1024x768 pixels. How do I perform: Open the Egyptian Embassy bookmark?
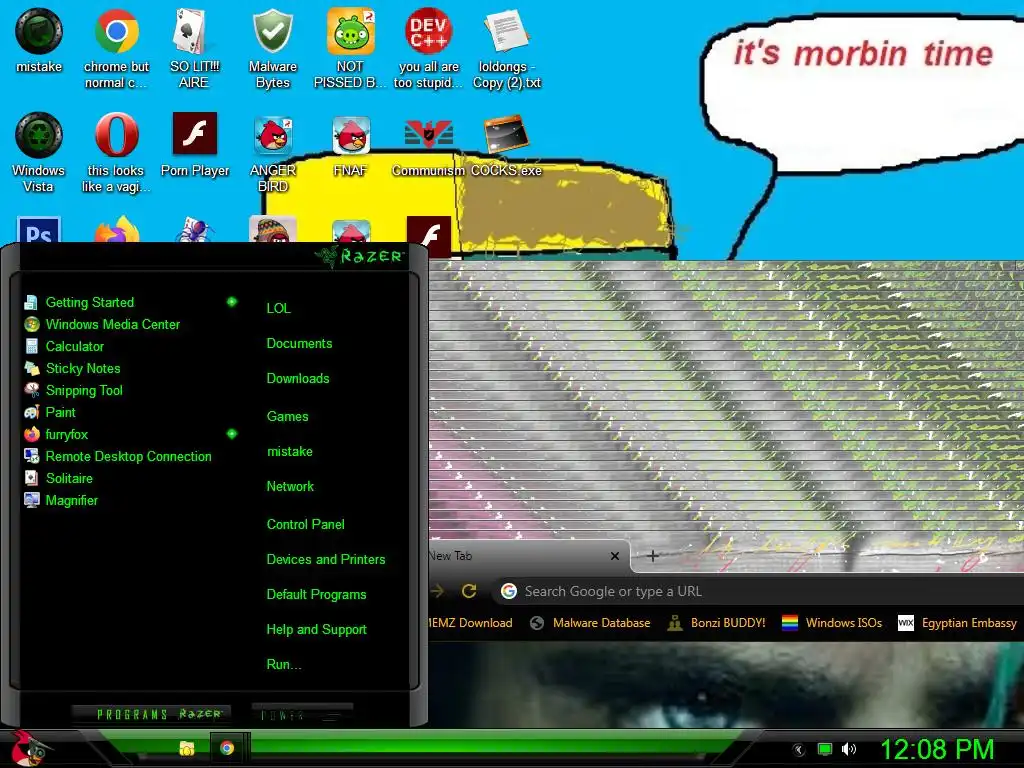point(957,623)
